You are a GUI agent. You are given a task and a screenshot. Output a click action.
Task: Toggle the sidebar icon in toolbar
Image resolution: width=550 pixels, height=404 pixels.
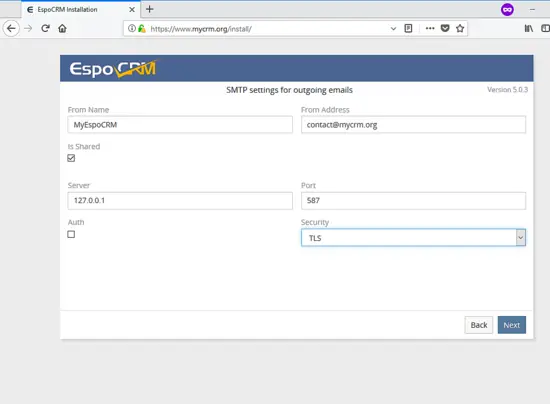pyautogui.click(x=545, y=28)
